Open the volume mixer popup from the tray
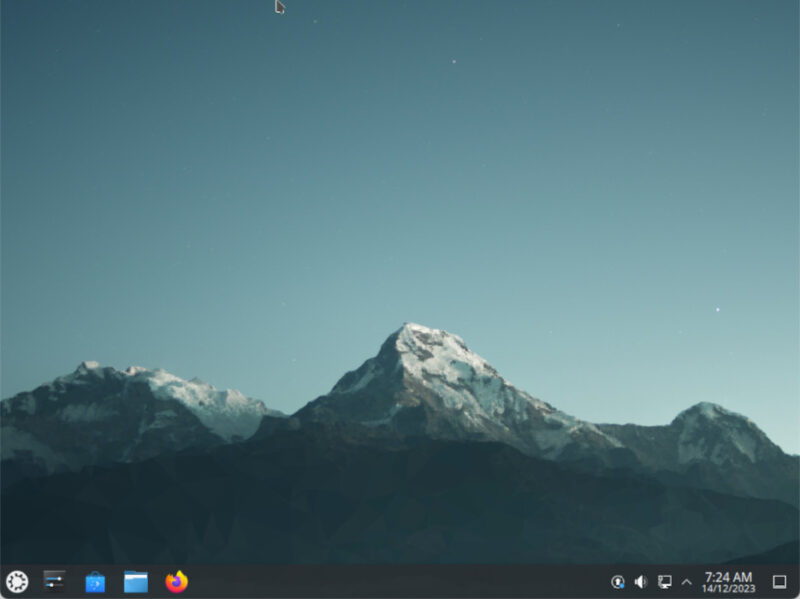 pyautogui.click(x=641, y=579)
